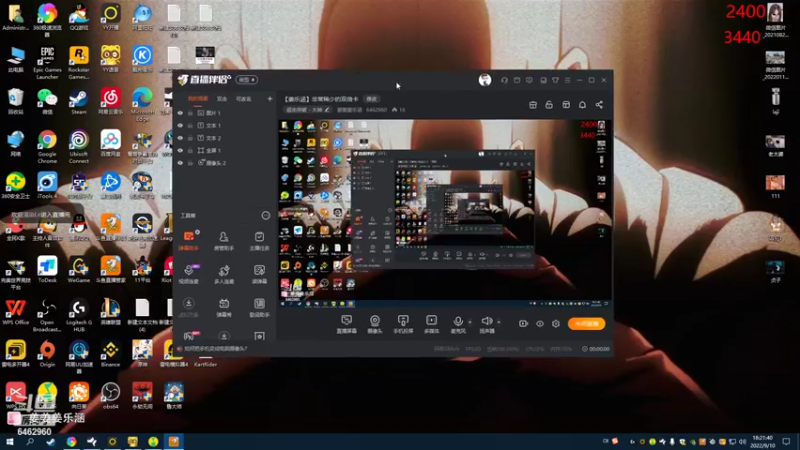Open notifications bell icon
The image size is (800, 450).
(582, 105)
